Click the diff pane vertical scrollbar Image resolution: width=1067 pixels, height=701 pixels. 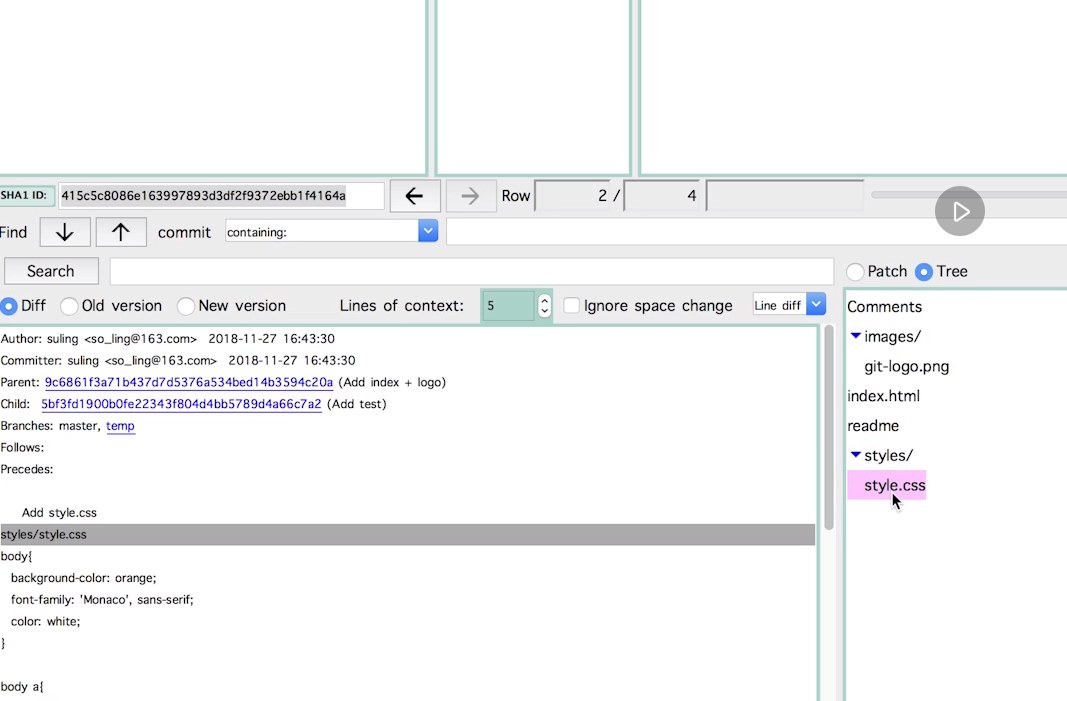(x=828, y=427)
